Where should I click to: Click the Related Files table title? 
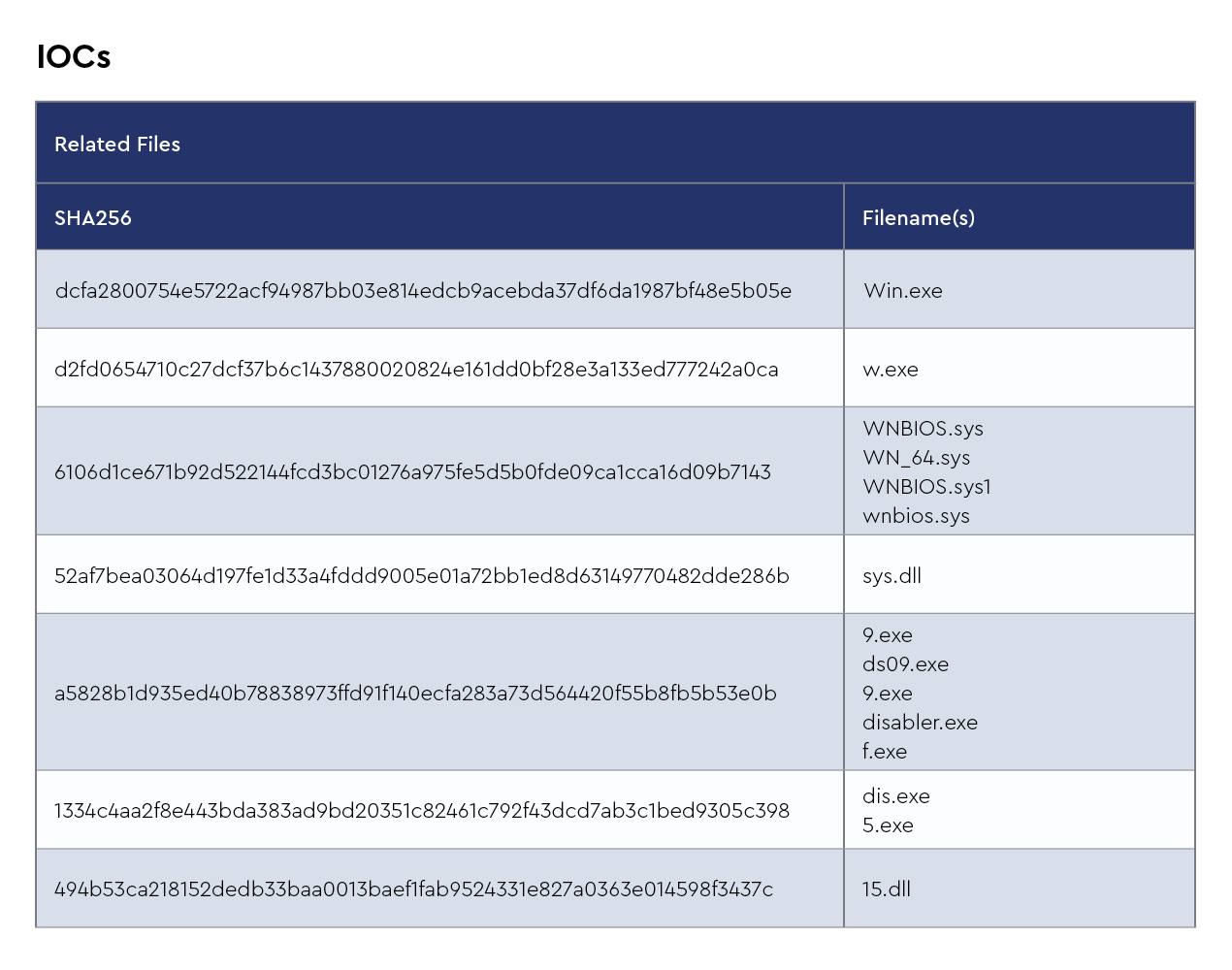click(x=117, y=145)
